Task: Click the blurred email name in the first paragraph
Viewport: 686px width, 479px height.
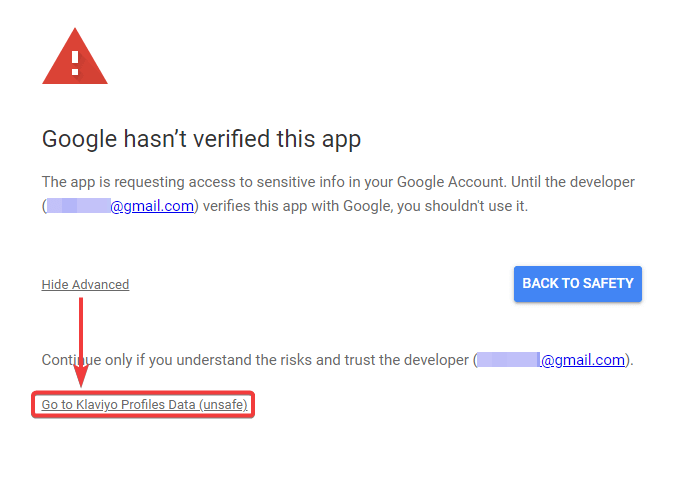Action: tap(78, 206)
